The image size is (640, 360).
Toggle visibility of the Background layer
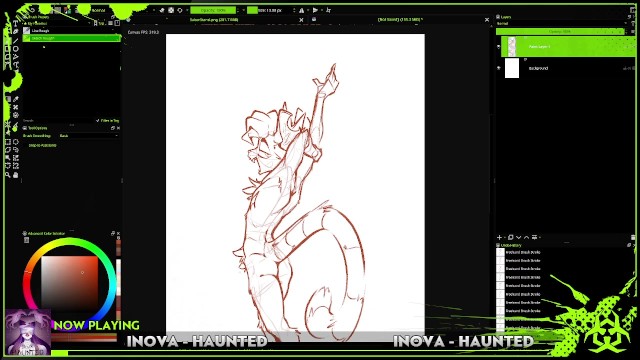coord(499,68)
